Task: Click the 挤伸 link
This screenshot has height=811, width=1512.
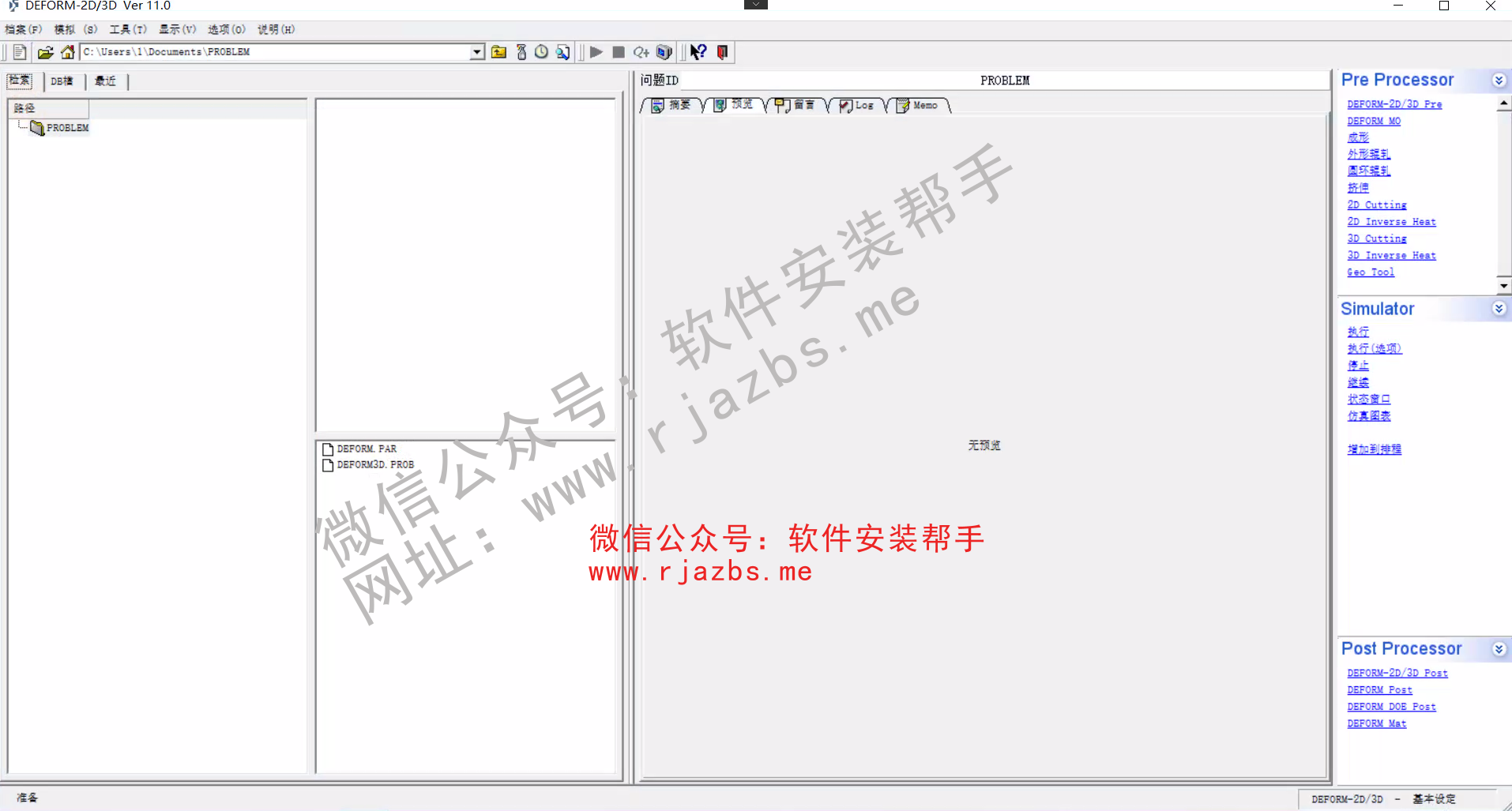Action: [x=1358, y=188]
